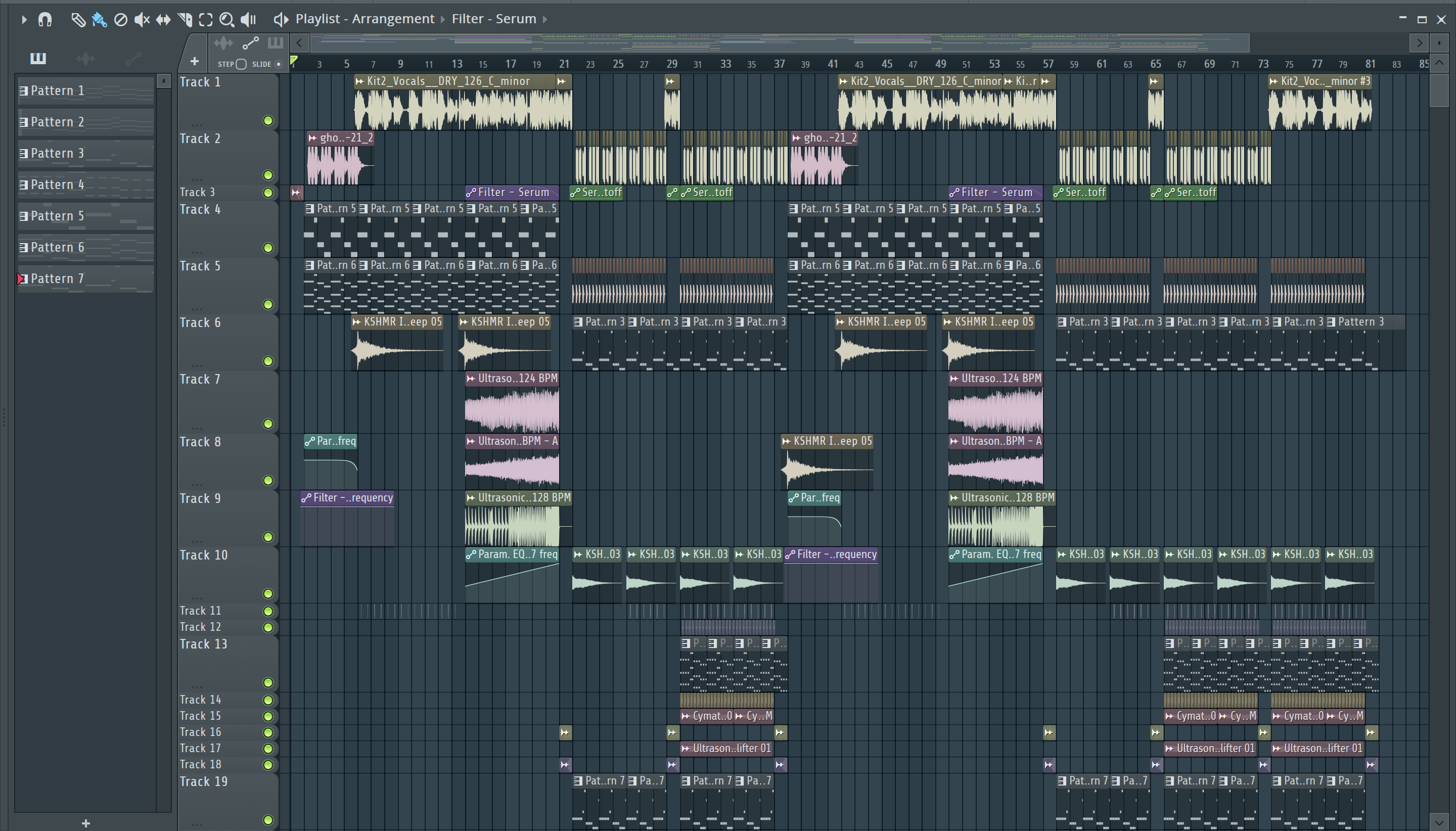Image resolution: width=1456 pixels, height=831 pixels.
Task: Mute Track 10 with its green light
Action: click(x=267, y=593)
